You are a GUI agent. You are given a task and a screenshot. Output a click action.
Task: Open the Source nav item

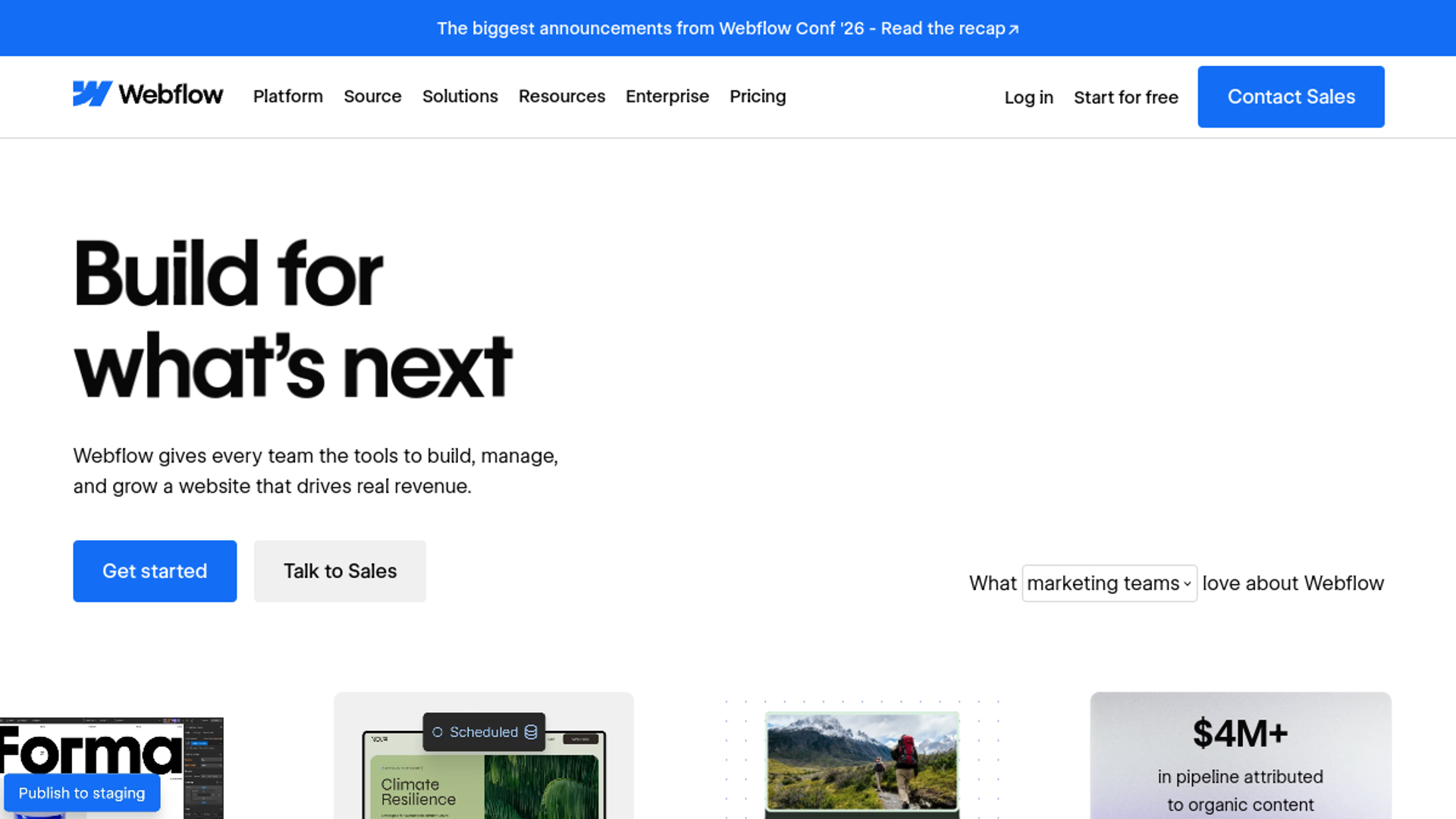[x=372, y=96]
